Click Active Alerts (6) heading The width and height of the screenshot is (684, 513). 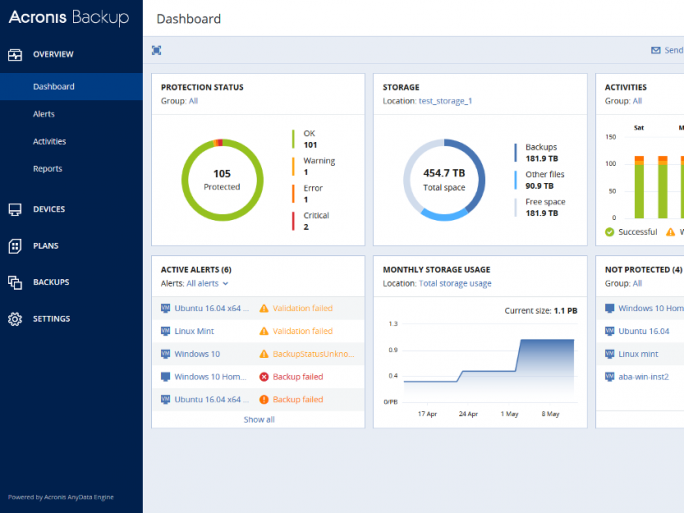(196, 270)
